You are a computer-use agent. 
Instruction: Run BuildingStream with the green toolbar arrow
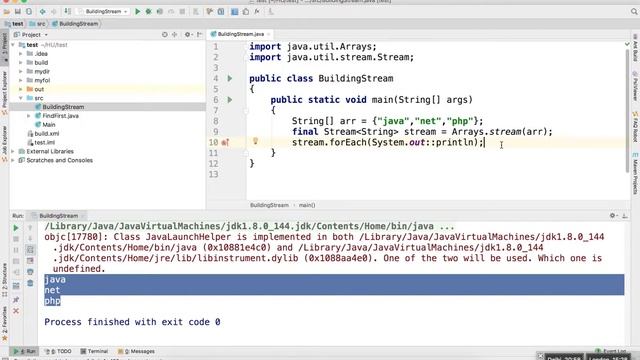pos(138,11)
